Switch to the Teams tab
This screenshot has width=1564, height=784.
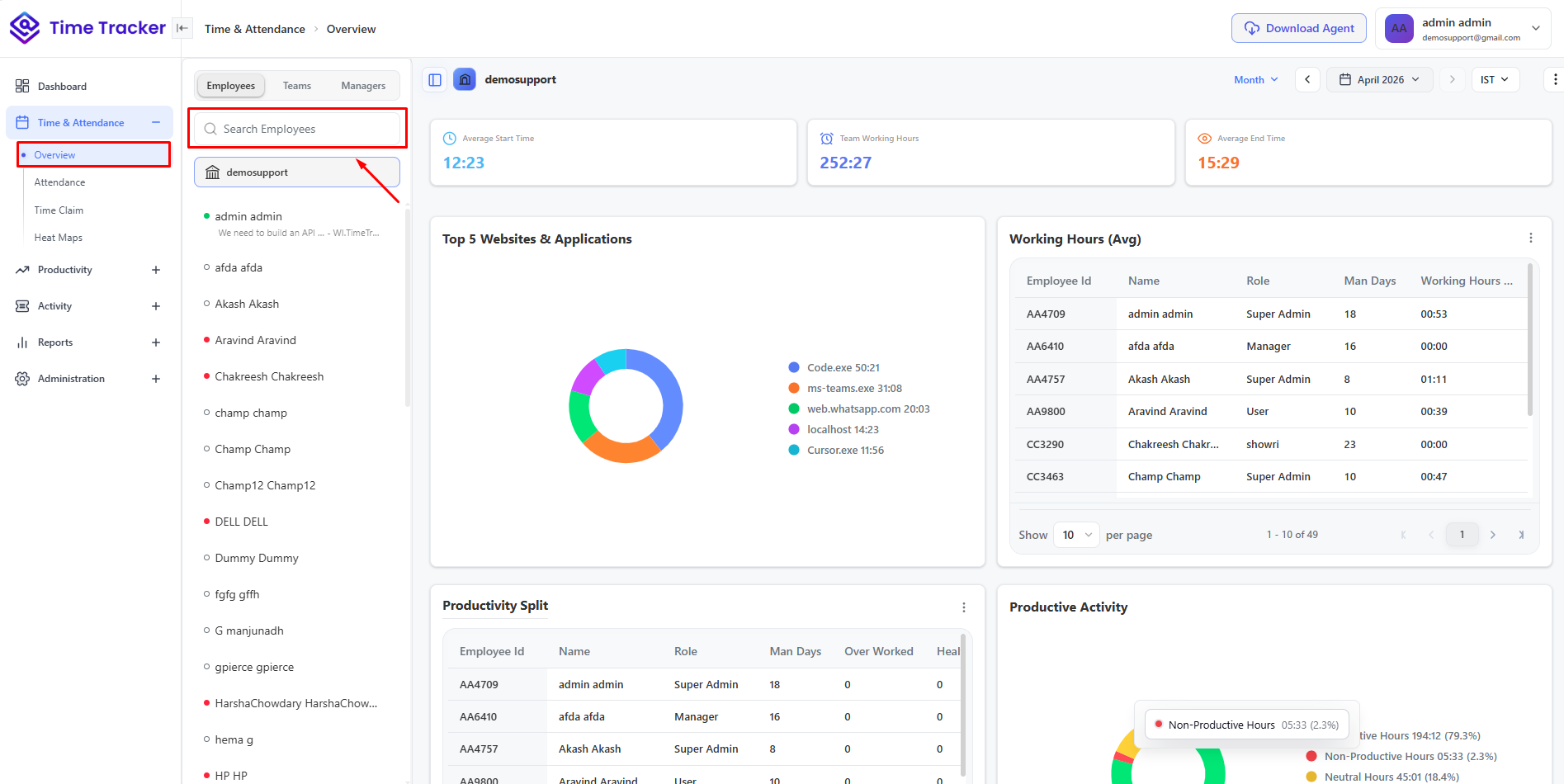point(297,86)
